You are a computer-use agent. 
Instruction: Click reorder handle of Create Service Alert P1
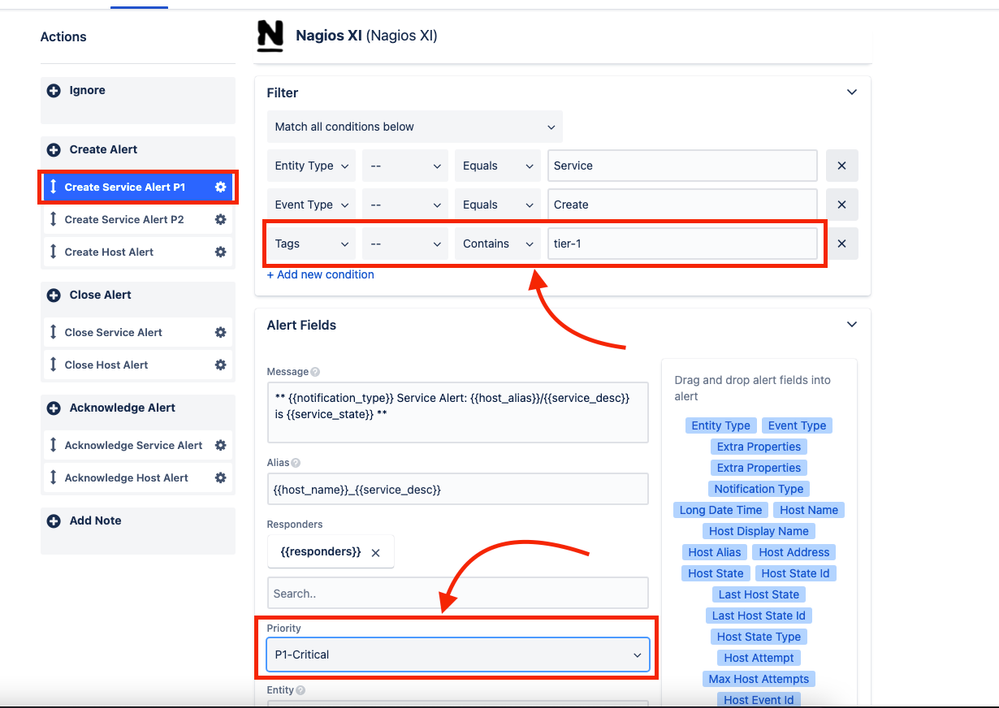click(x=53, y=186)
